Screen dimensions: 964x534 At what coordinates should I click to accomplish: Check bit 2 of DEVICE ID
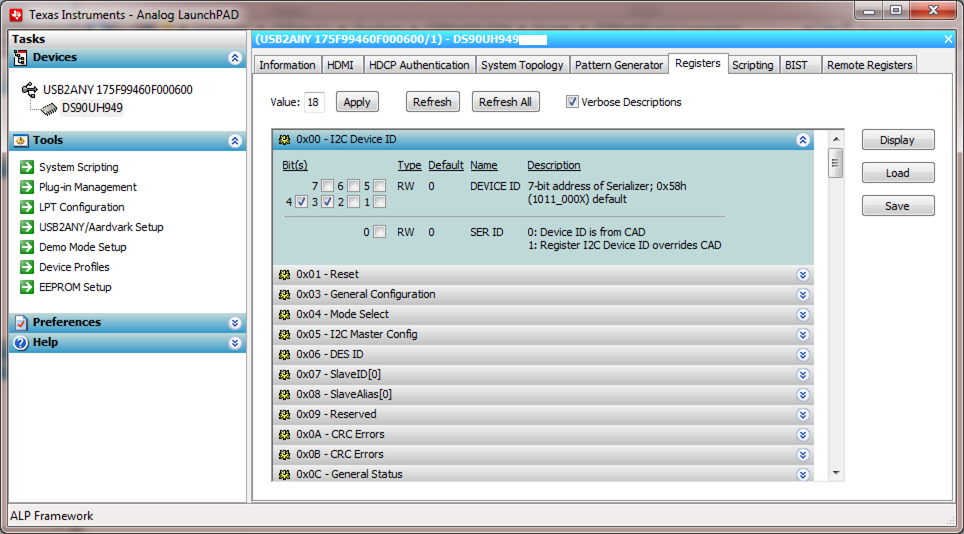(x=354, y=202)
